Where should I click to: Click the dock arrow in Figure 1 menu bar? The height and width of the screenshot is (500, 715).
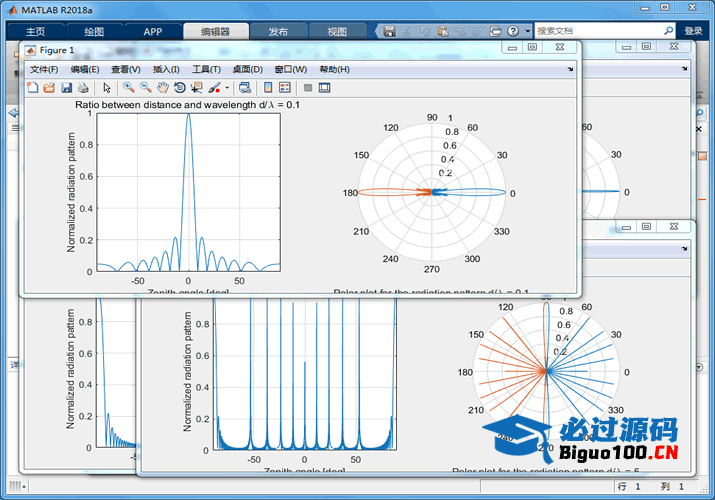click(571, 69)
